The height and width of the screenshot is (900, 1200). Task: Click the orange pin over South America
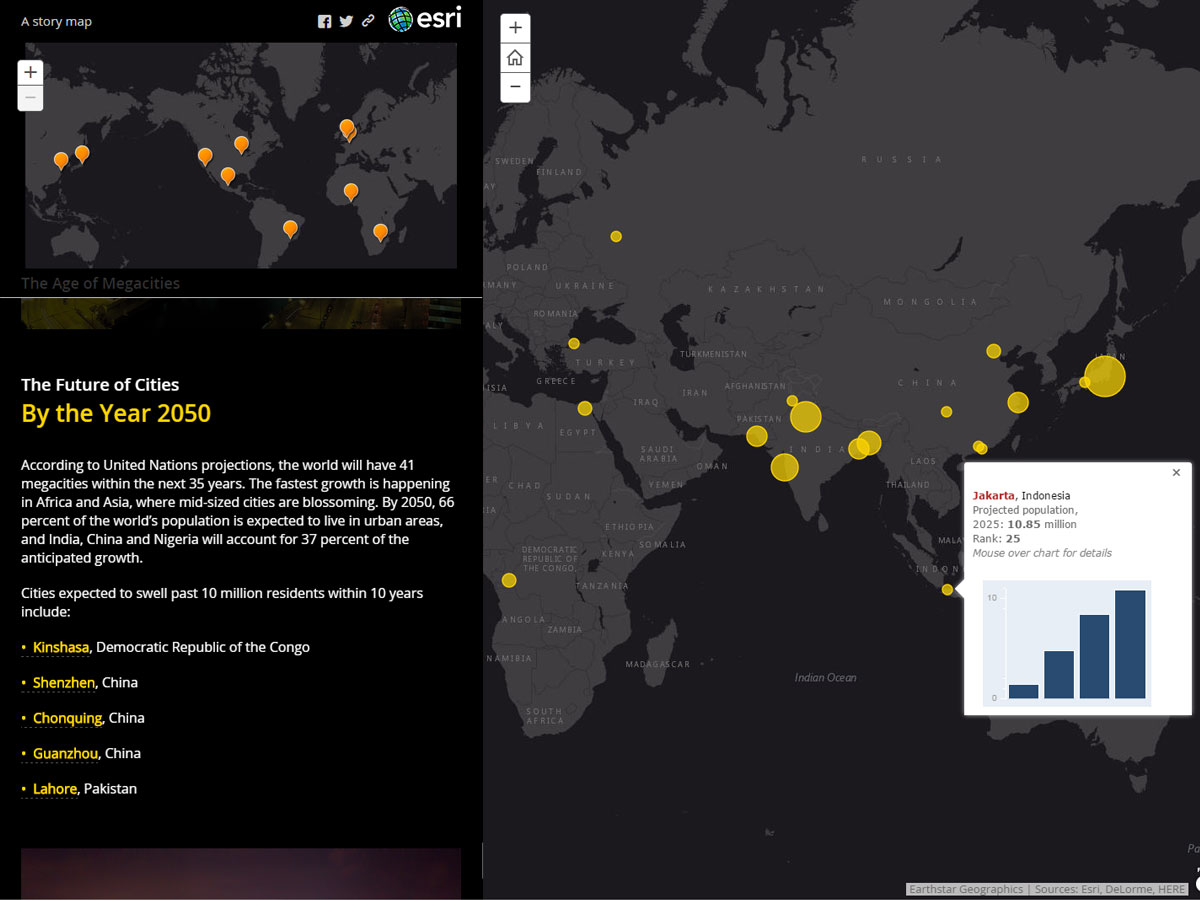point(290,228)
